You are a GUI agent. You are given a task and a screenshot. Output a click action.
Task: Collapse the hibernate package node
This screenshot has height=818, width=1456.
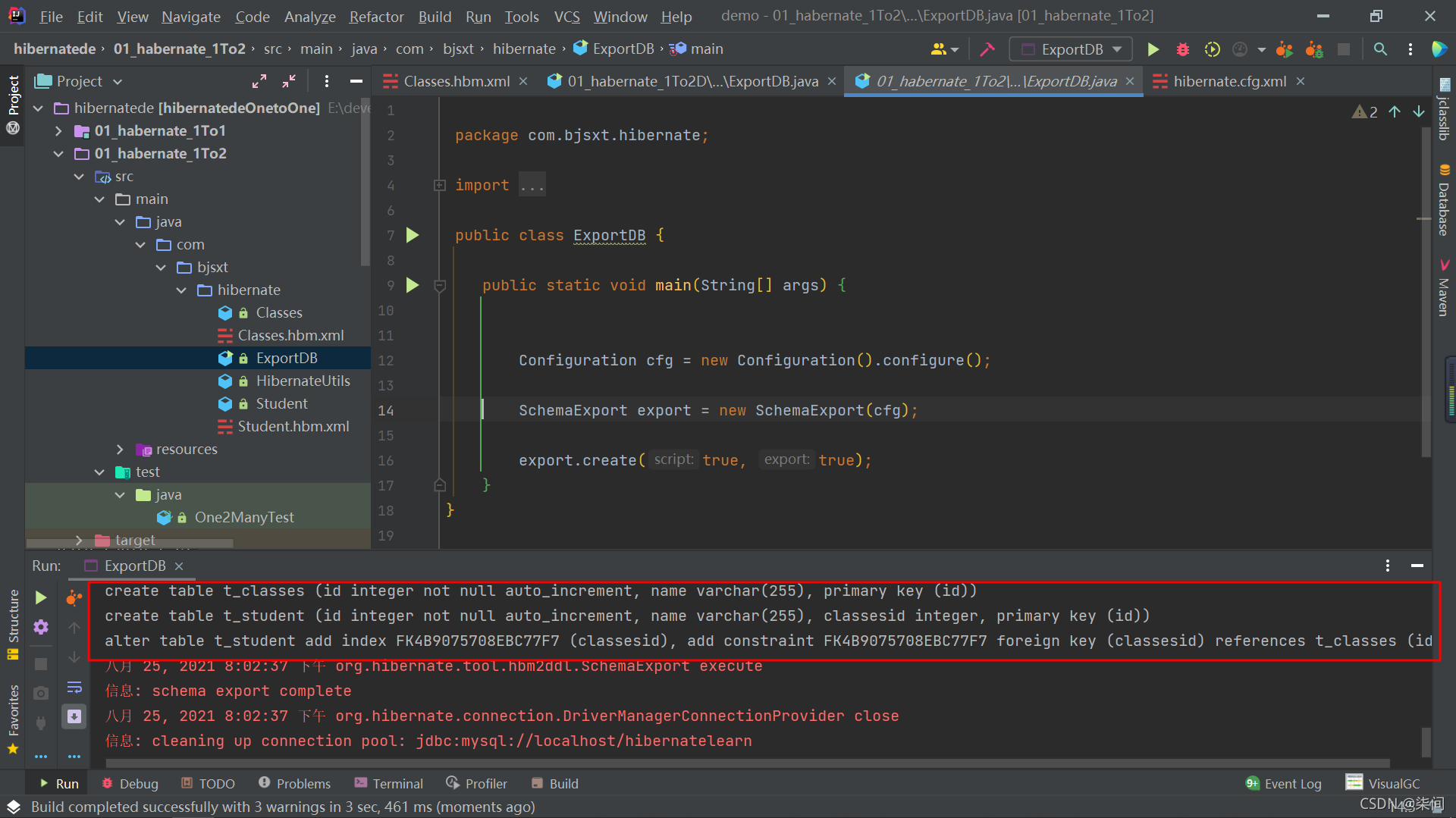(x=181, y=290)
